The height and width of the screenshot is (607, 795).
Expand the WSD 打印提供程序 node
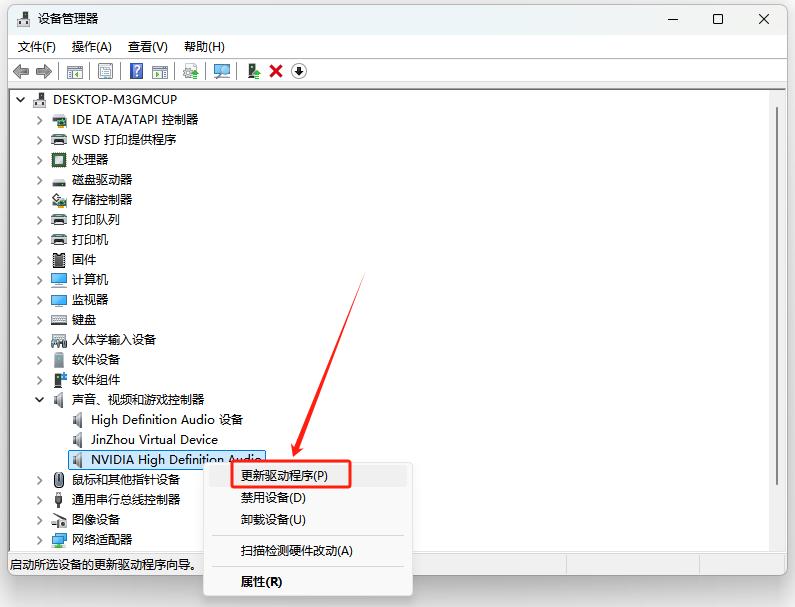click(40, 140)
